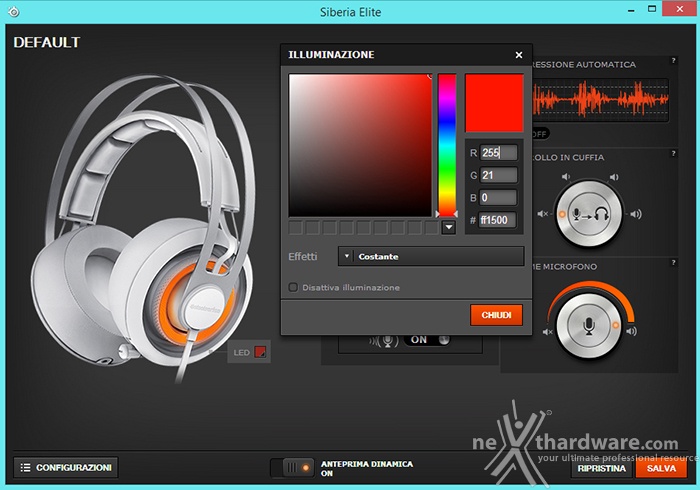Click the microphone volume knob

588,325
